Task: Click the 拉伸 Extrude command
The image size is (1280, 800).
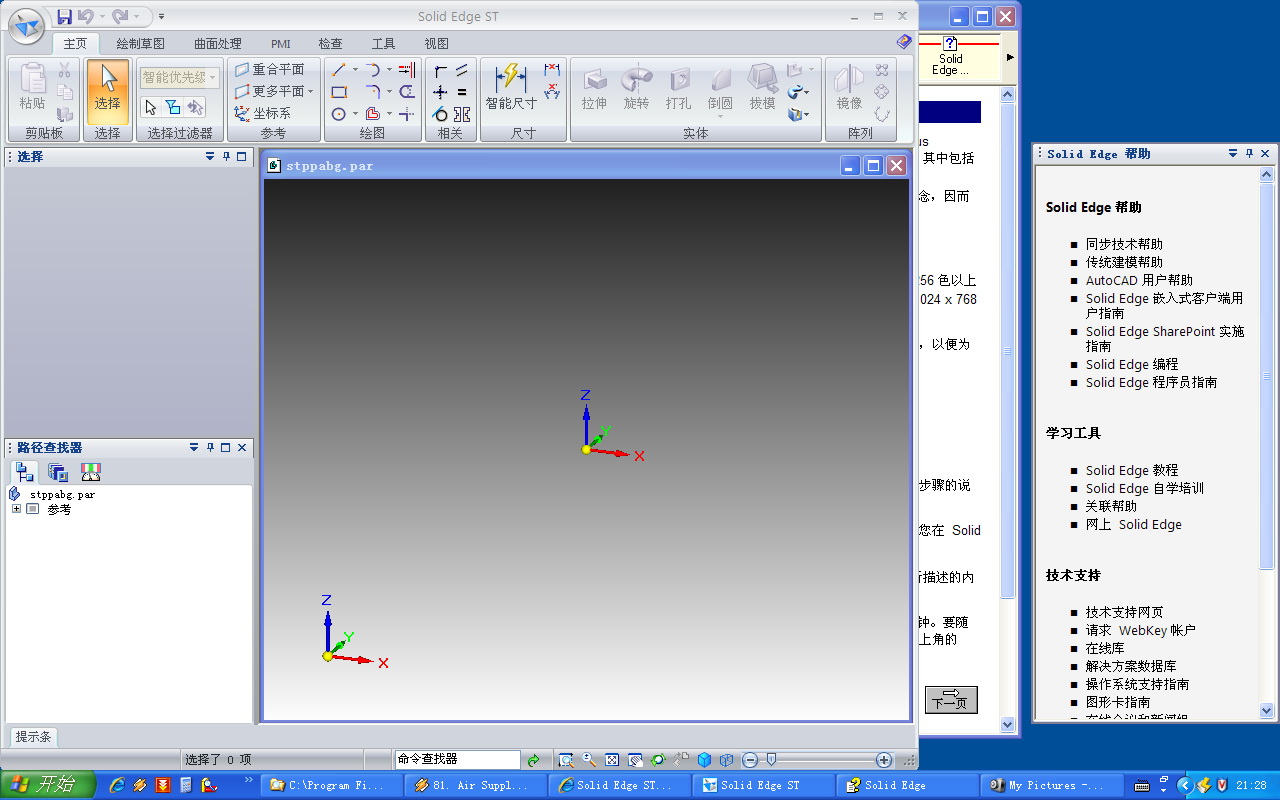Action: pyautogui.click(x=594, y=87)
